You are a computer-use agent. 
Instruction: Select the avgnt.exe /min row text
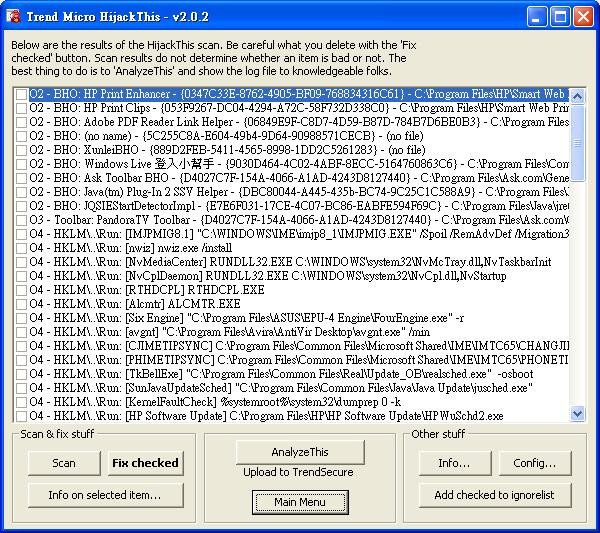[230, 332]
